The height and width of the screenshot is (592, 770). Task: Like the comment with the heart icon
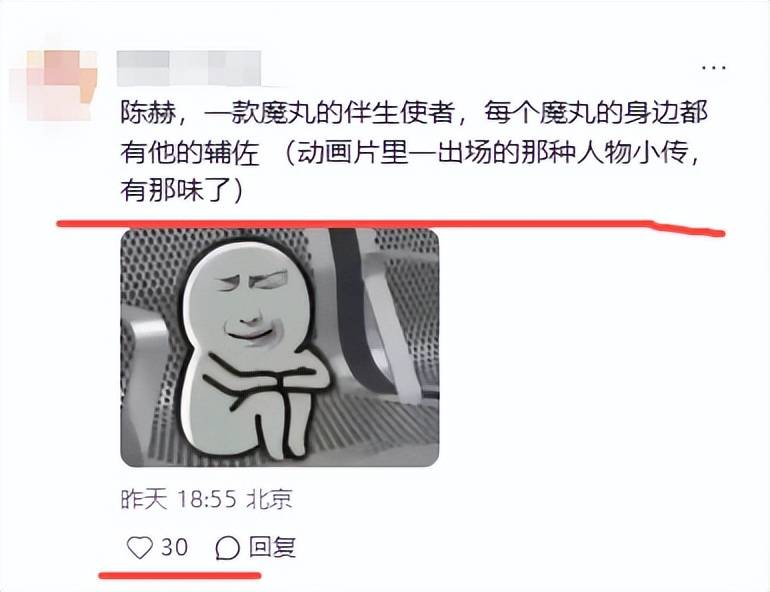click(x=140, y=547)
